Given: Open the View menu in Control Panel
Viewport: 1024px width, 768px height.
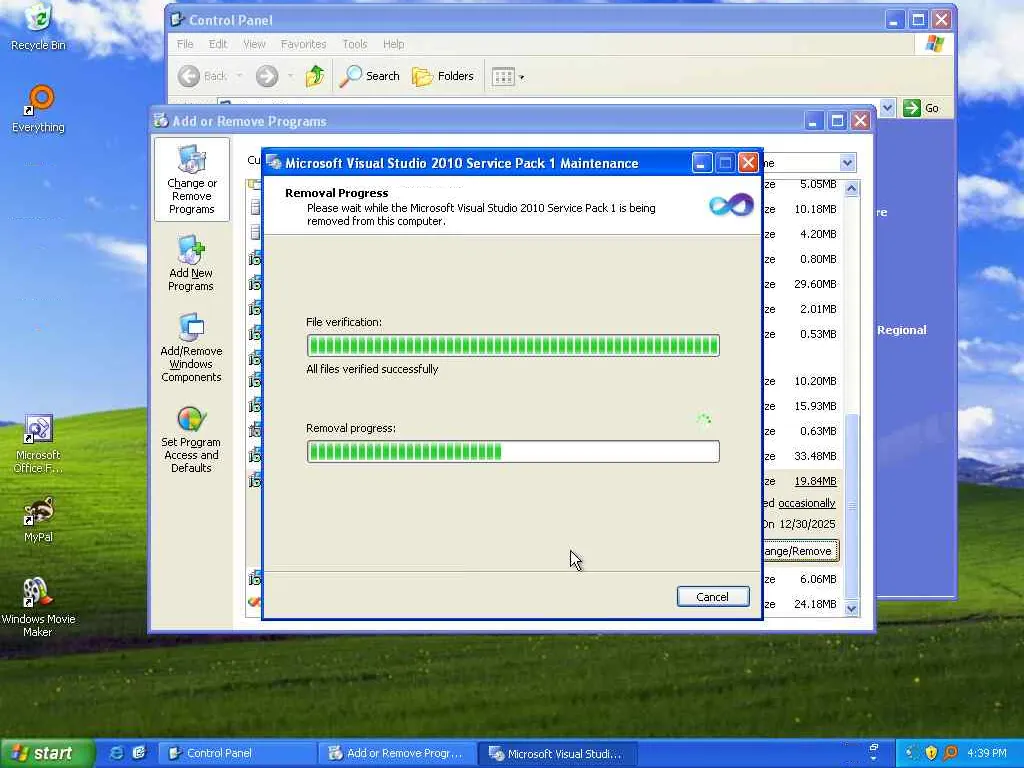Looking at the screenshot, I should [254, 44].
